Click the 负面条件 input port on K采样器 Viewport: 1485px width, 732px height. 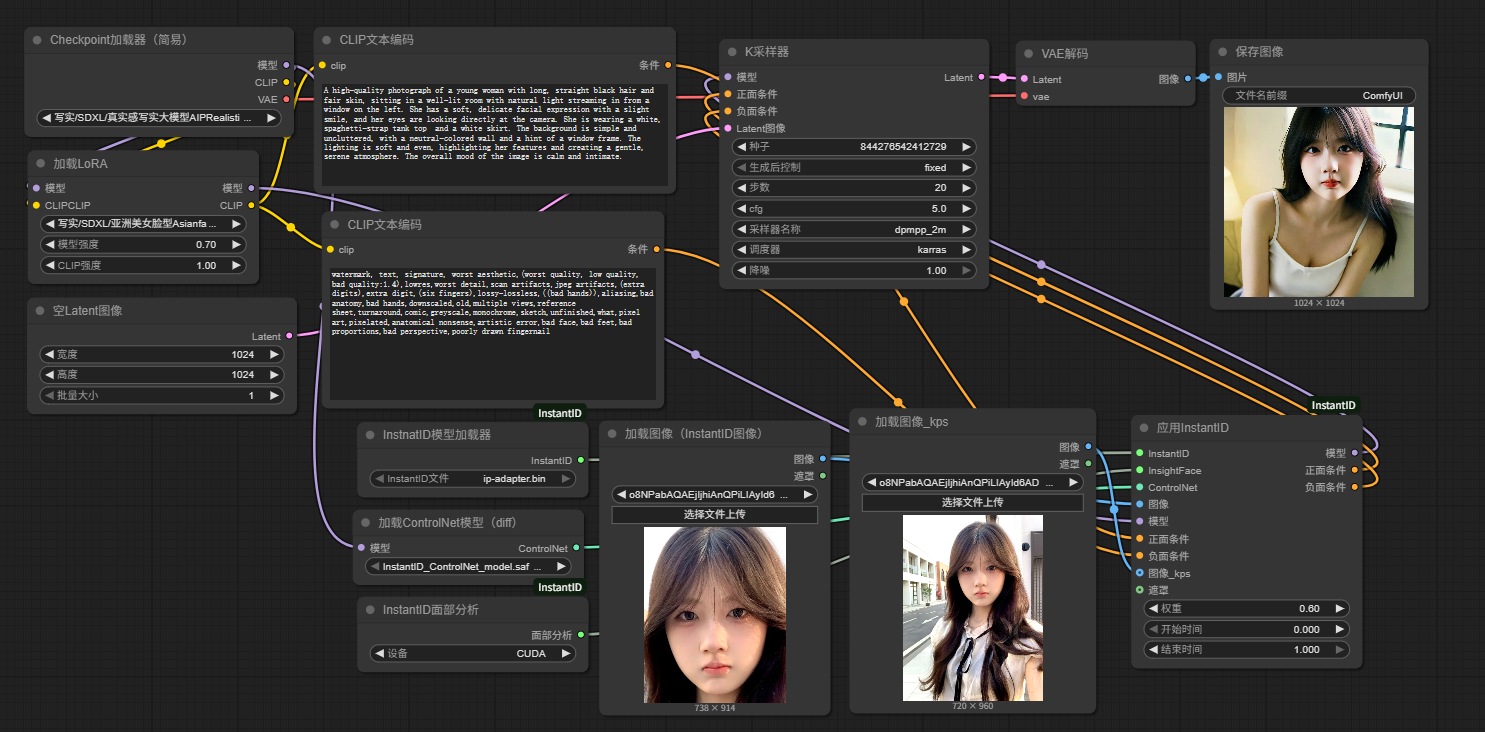[727, 111]
